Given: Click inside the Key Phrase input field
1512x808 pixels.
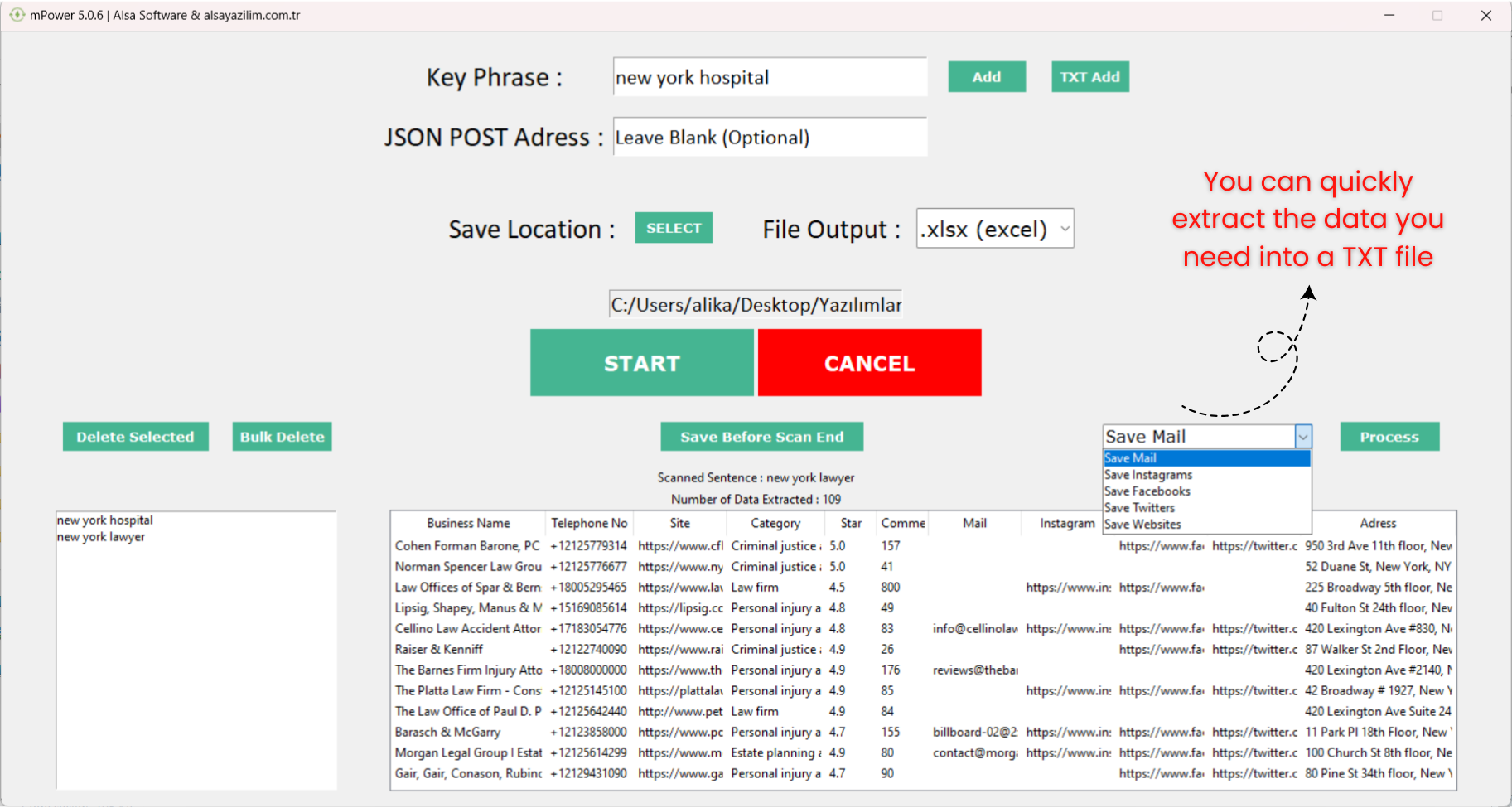Looking at the screenshot, I should click(x=769, y=76).
